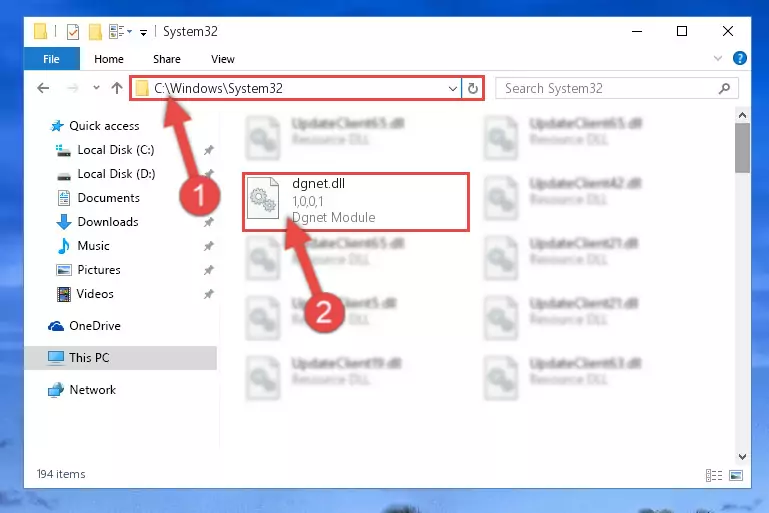This screenshot has width=769, height=513.
Task: Refresh the System32 folder view
Action: [472, 89]
